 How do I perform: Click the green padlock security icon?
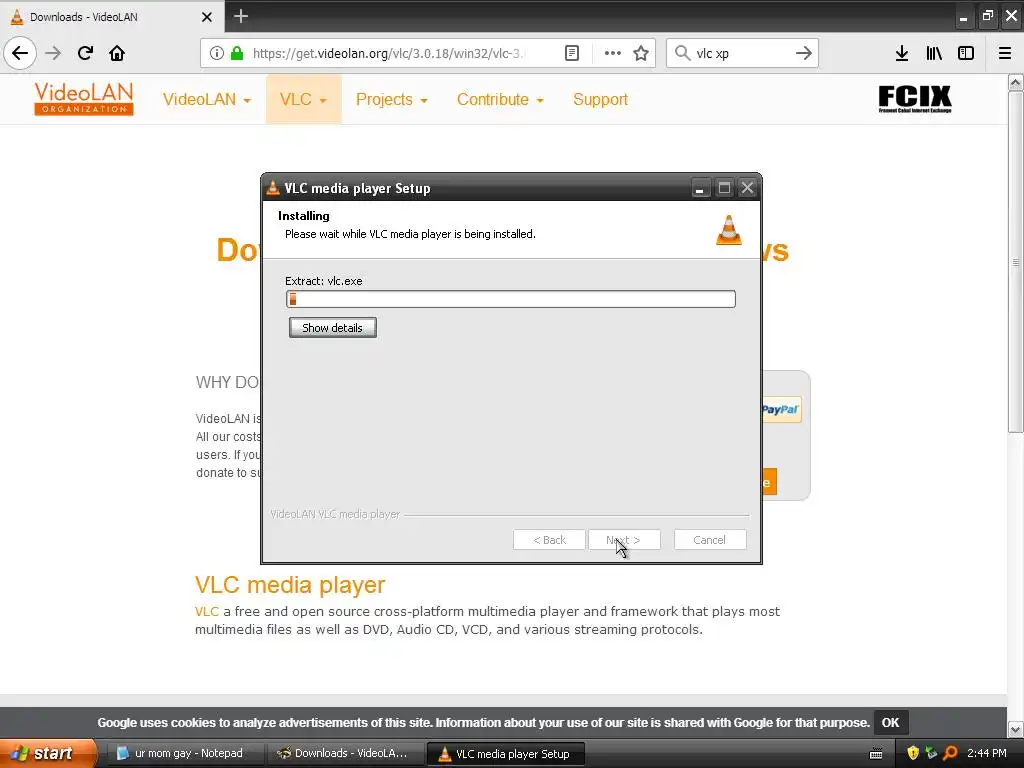(x=237, y=53)
